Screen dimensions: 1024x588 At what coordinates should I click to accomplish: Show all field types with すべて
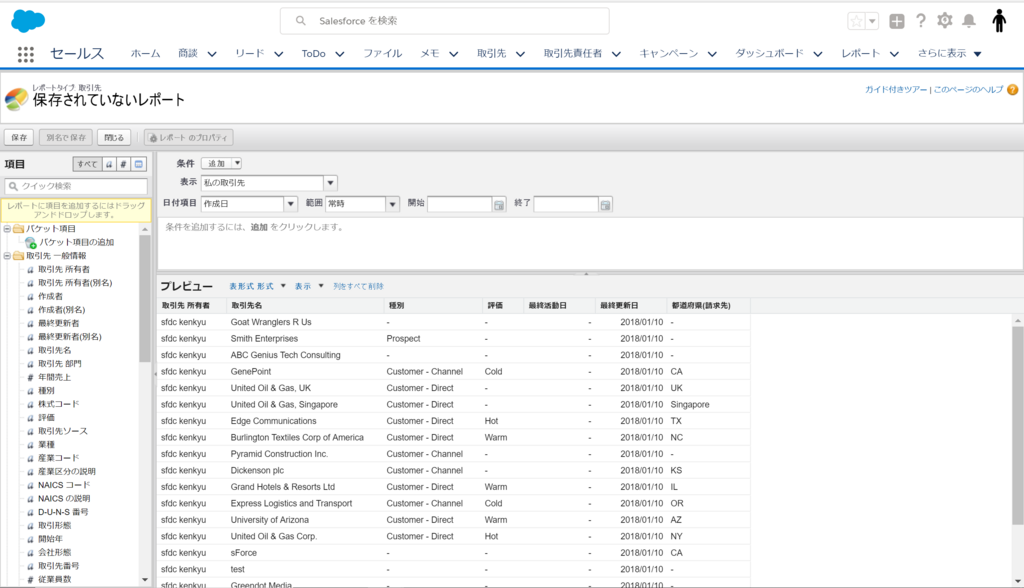[87, 164]
